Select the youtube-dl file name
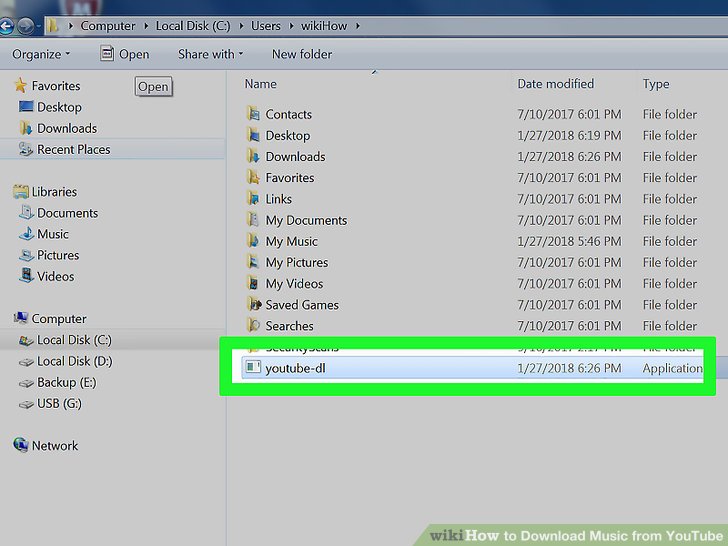Viewport: 728px width, 546px height. point(295,368)
